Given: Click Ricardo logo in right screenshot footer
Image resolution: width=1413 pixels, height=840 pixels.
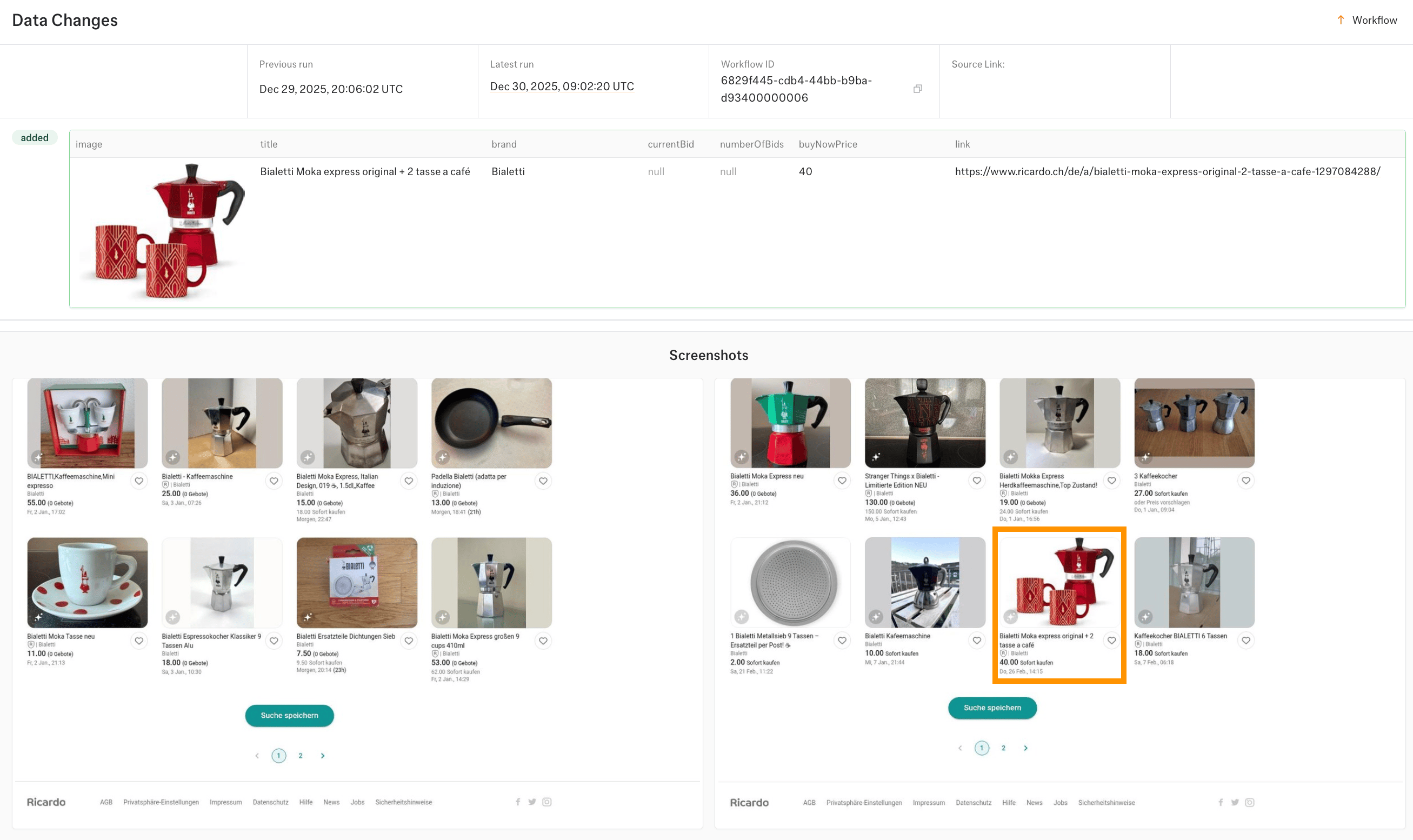Looking at the screenshot, I should (749, 803).
